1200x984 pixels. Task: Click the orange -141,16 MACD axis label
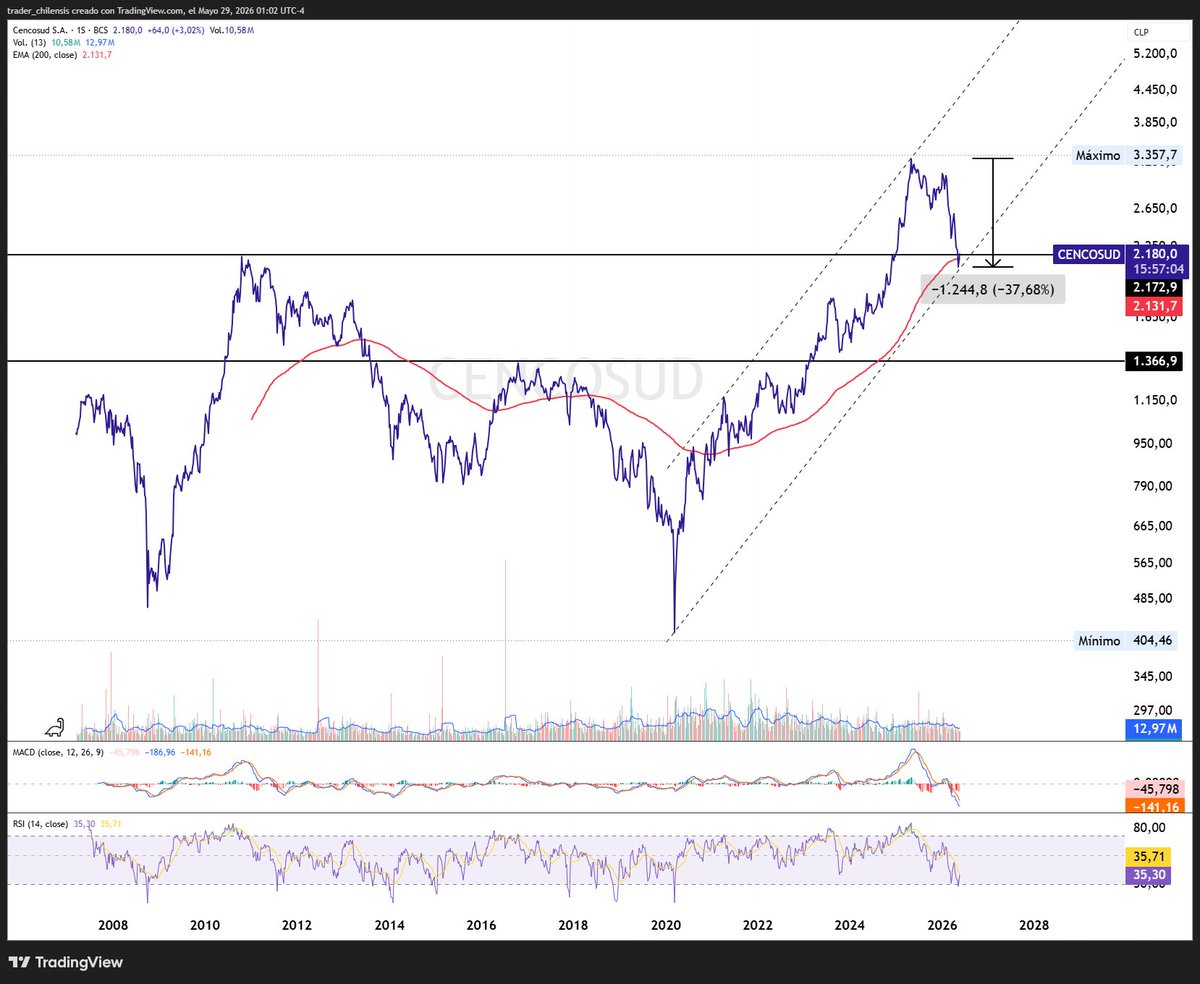coord(1157,806)
